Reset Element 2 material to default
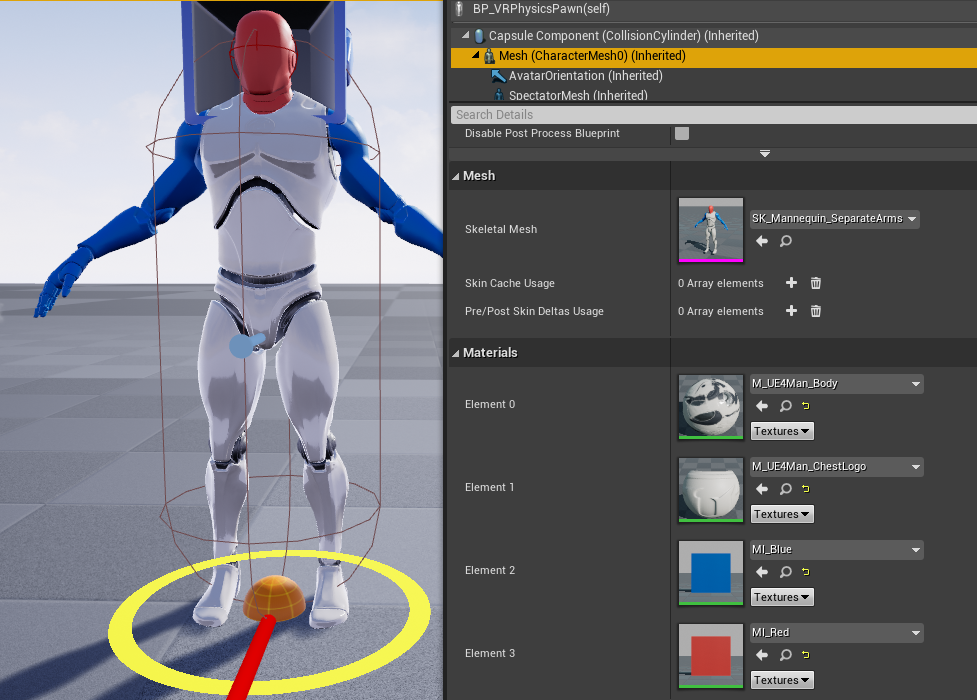 coord(806,572)
